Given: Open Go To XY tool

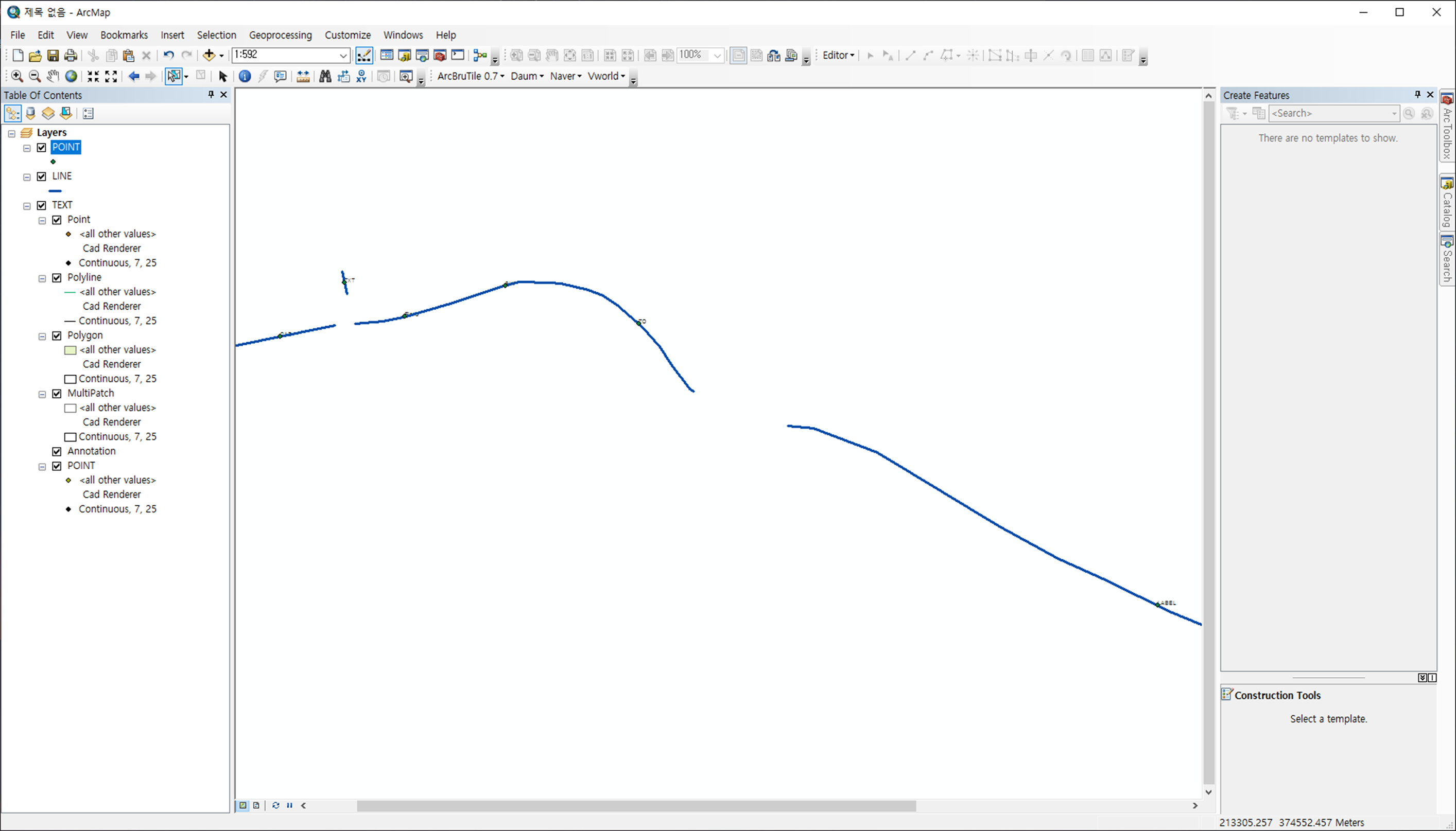Looking at the screenshot, I should 361,77.
